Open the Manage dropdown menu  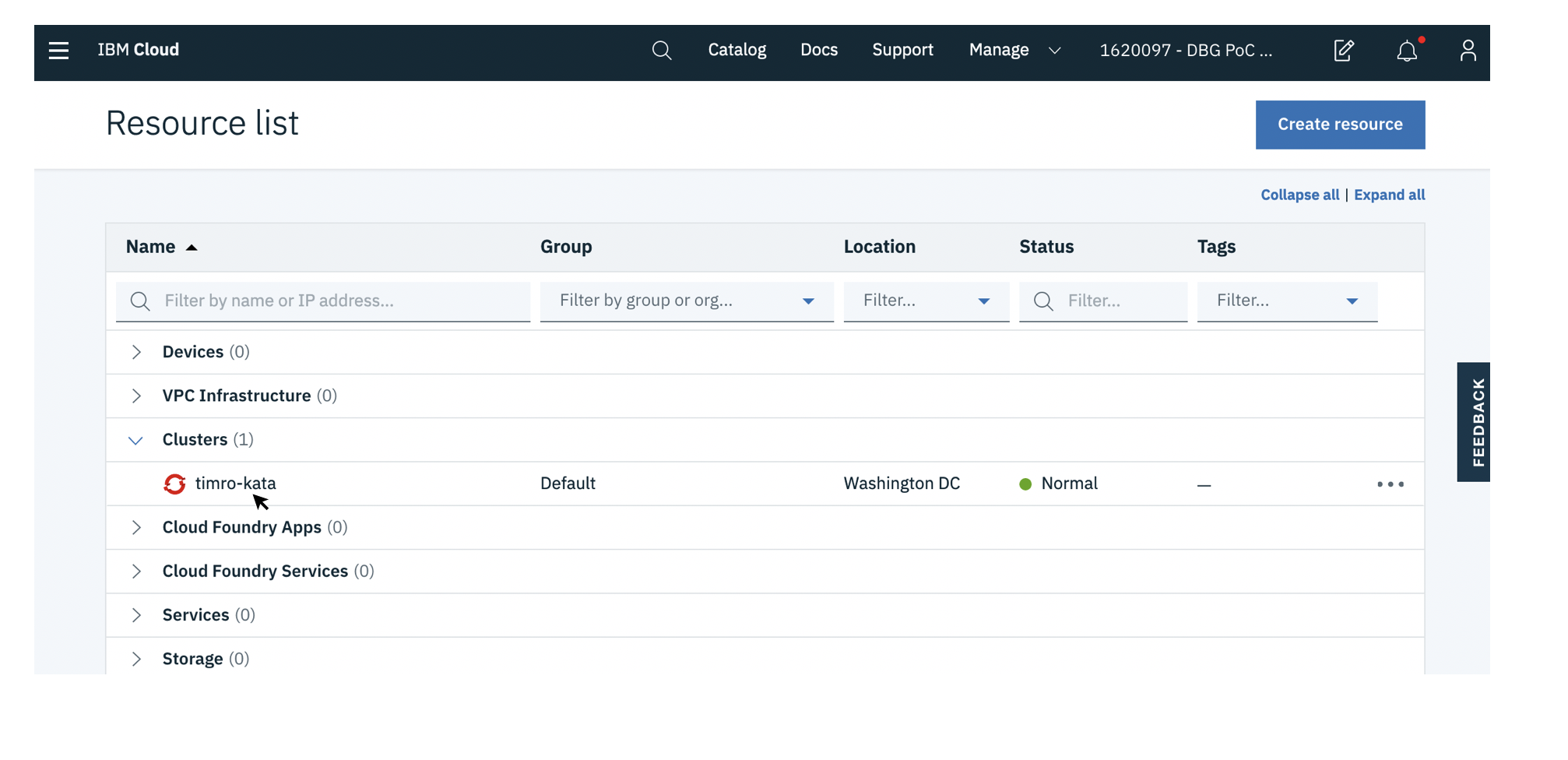coord(1015,50)
